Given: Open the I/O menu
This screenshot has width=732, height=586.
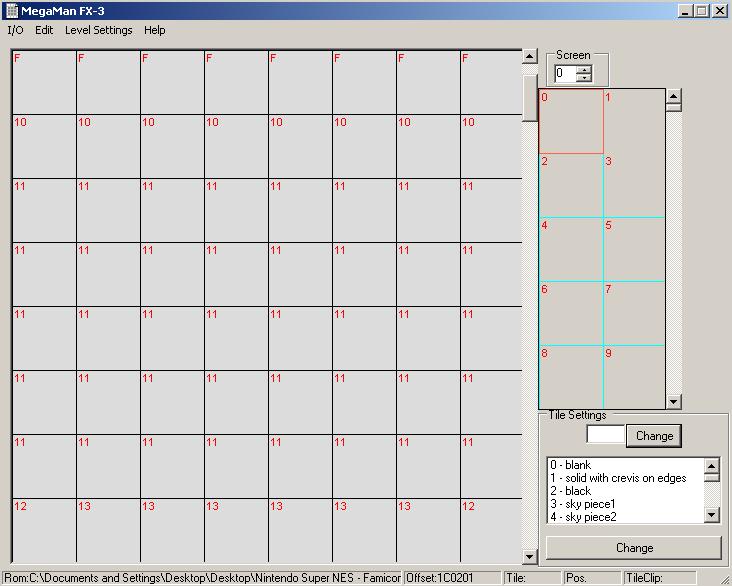Looking at the screenshot, I should pos(15,30).
